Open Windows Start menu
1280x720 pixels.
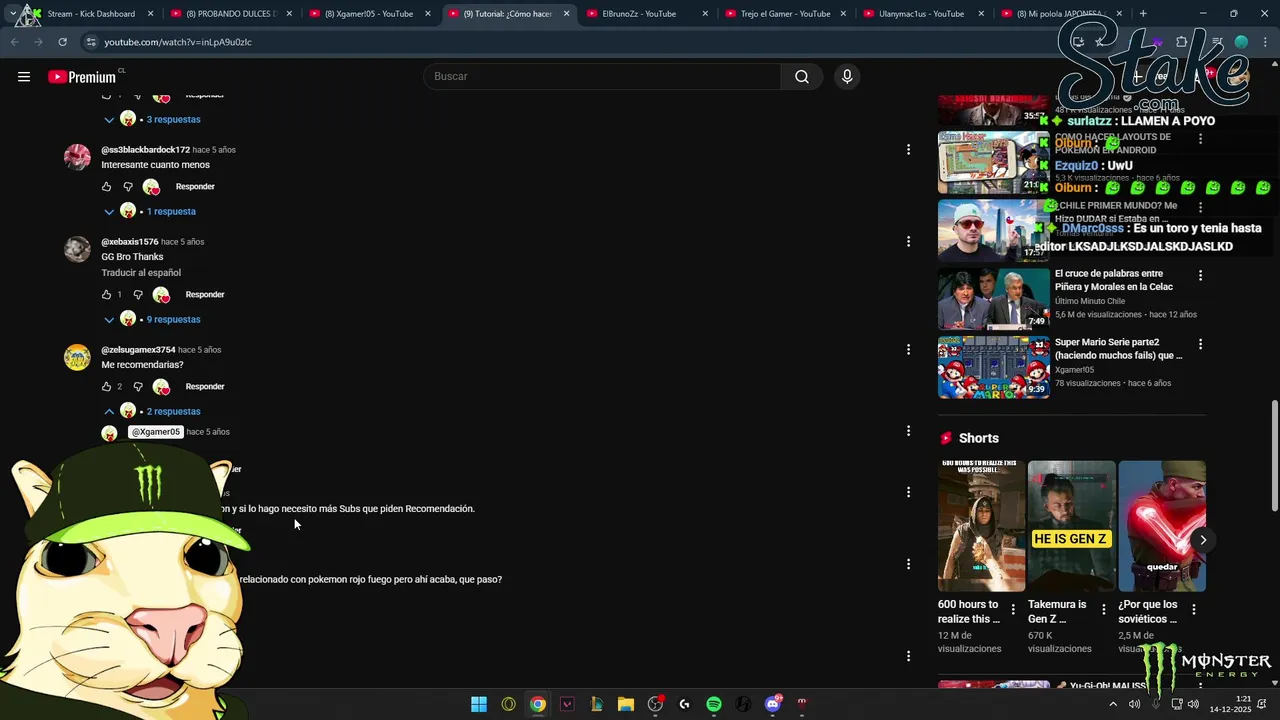pos(479,704)
